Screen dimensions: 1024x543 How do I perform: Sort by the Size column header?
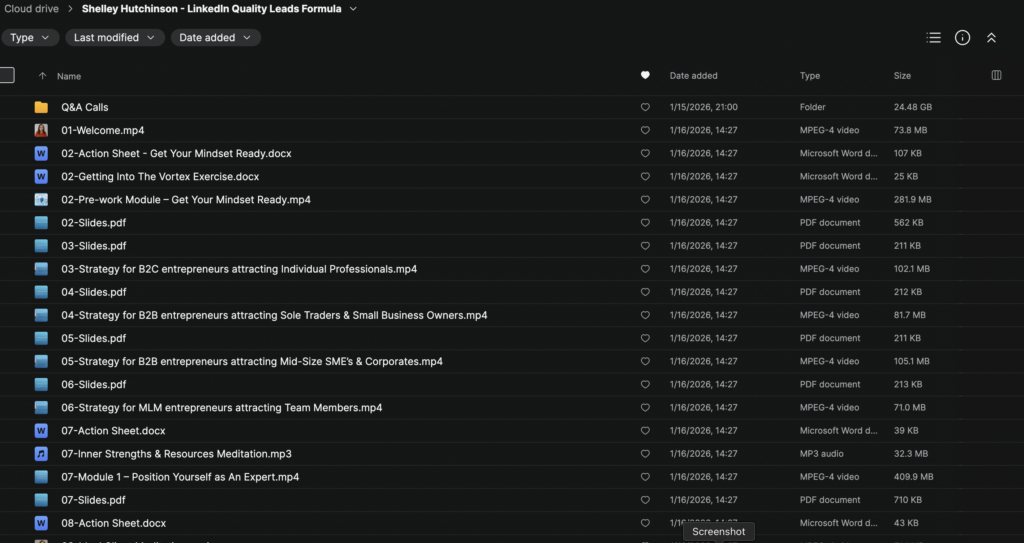[902, 76]
